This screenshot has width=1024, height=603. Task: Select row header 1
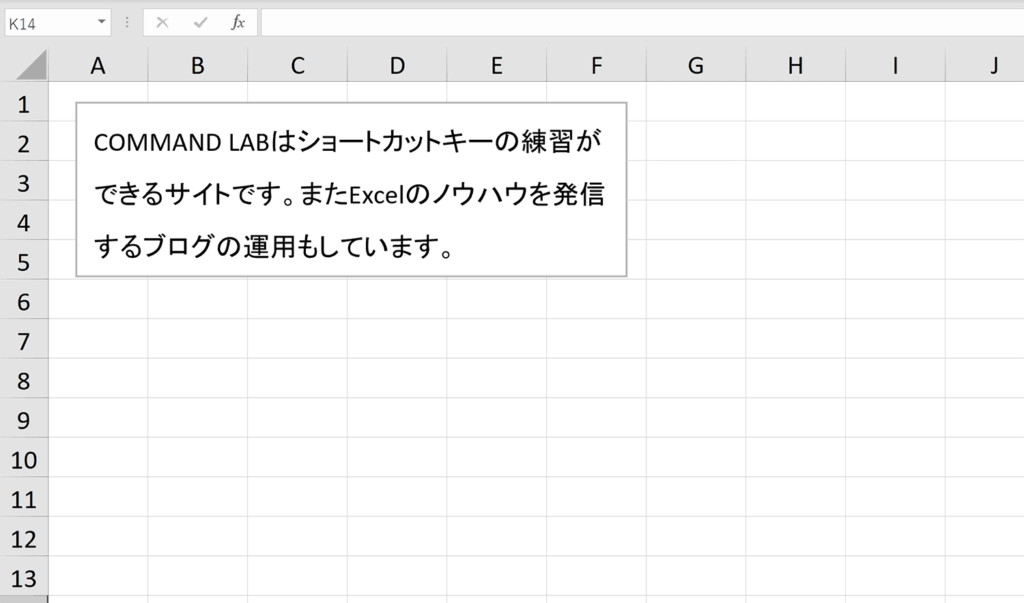pyautogui.click(x=26, y=103)
